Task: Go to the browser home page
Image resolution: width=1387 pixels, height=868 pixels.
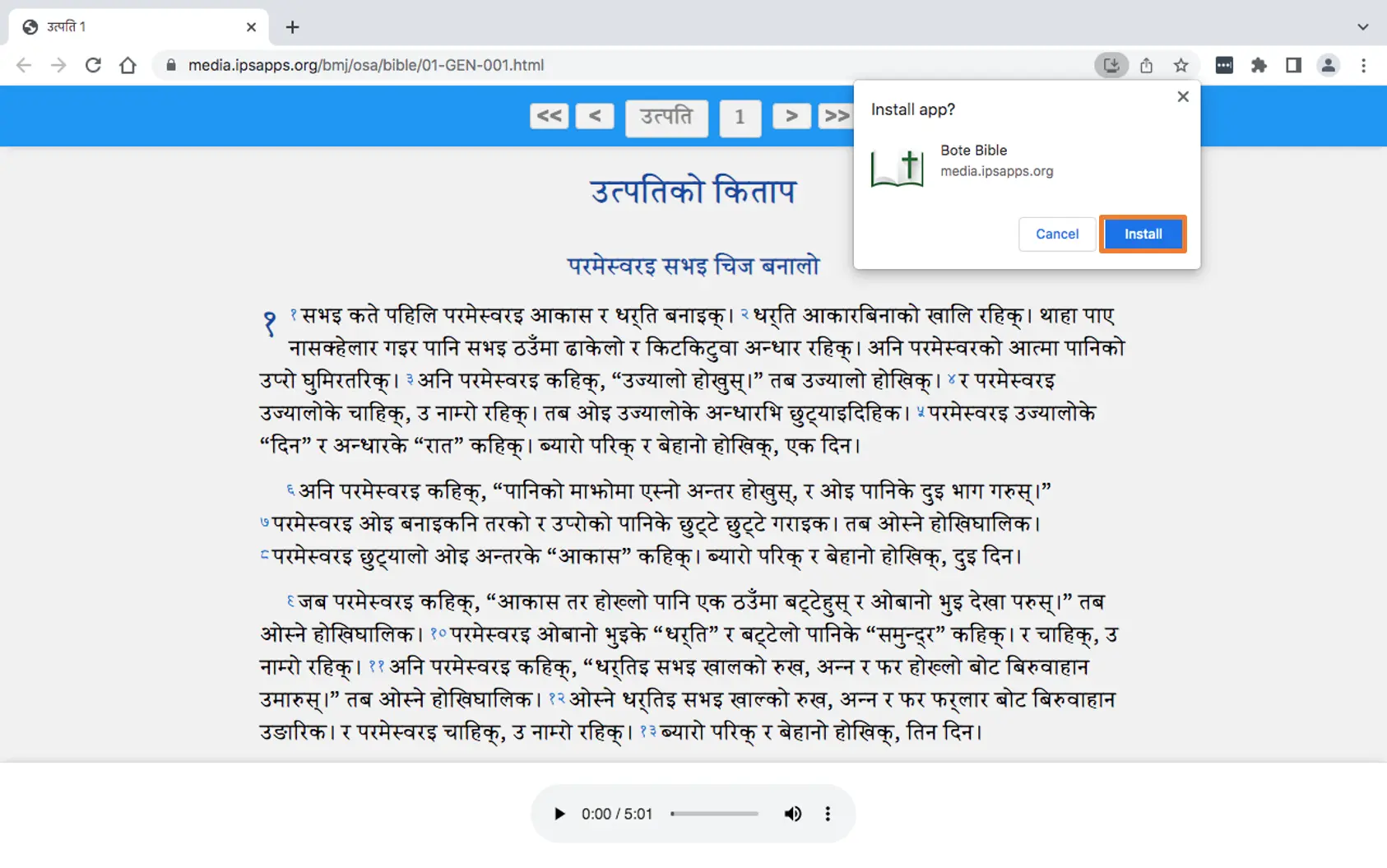Action: pos(128,66)
